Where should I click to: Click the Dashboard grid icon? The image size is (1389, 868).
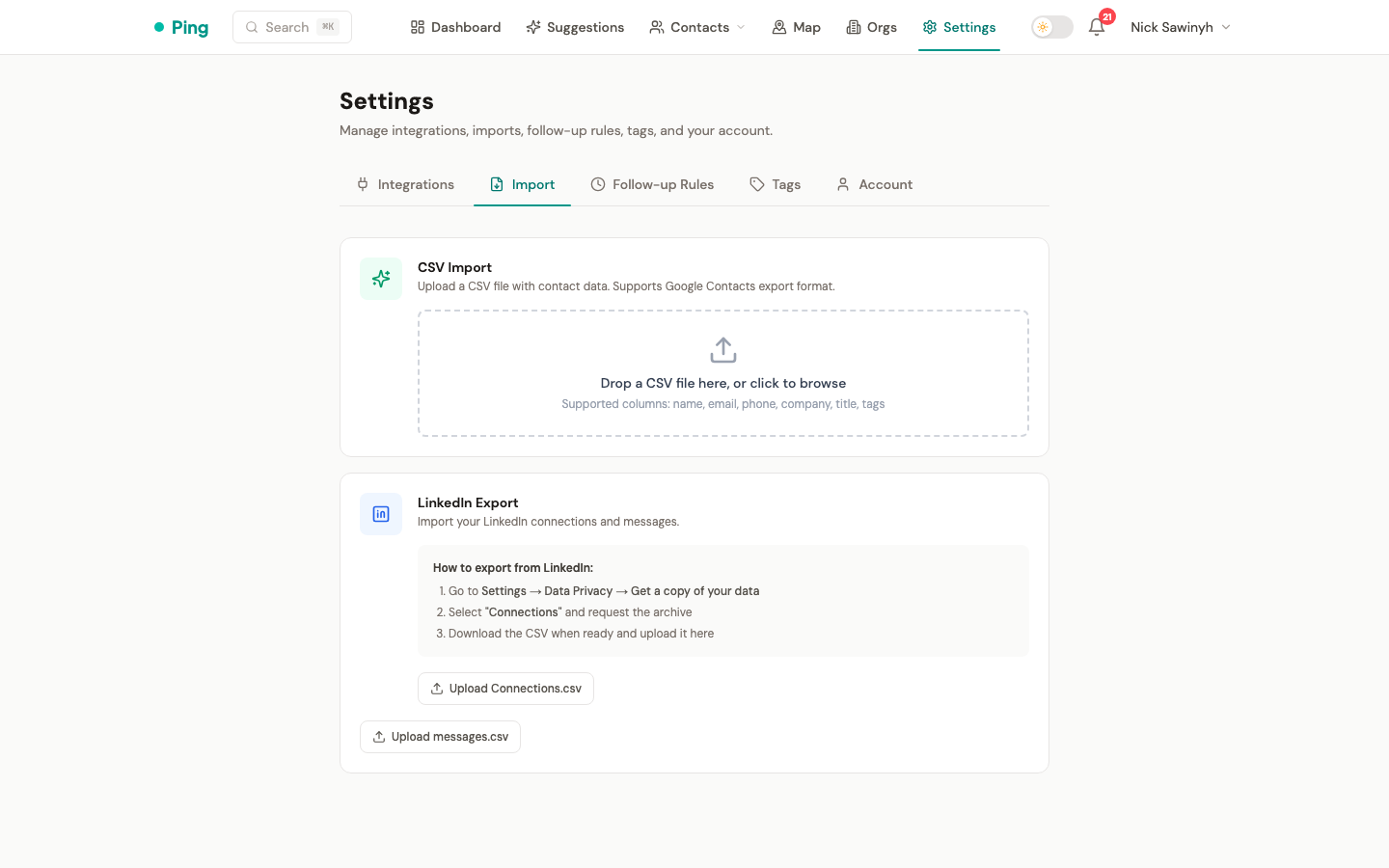point(418,27)
